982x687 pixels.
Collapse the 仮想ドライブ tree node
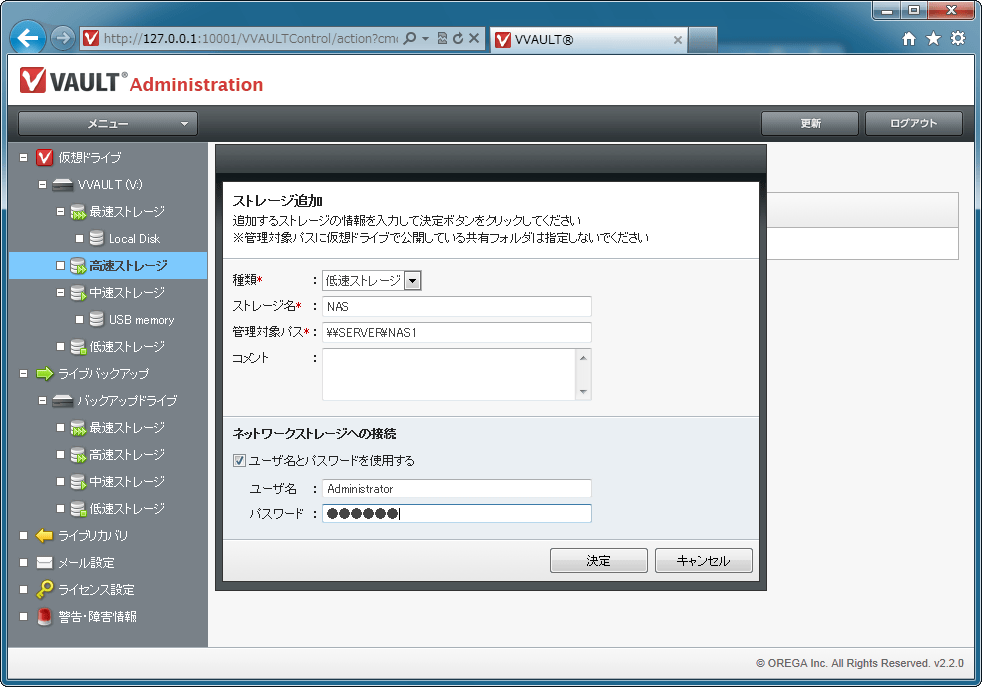[23, 158]
